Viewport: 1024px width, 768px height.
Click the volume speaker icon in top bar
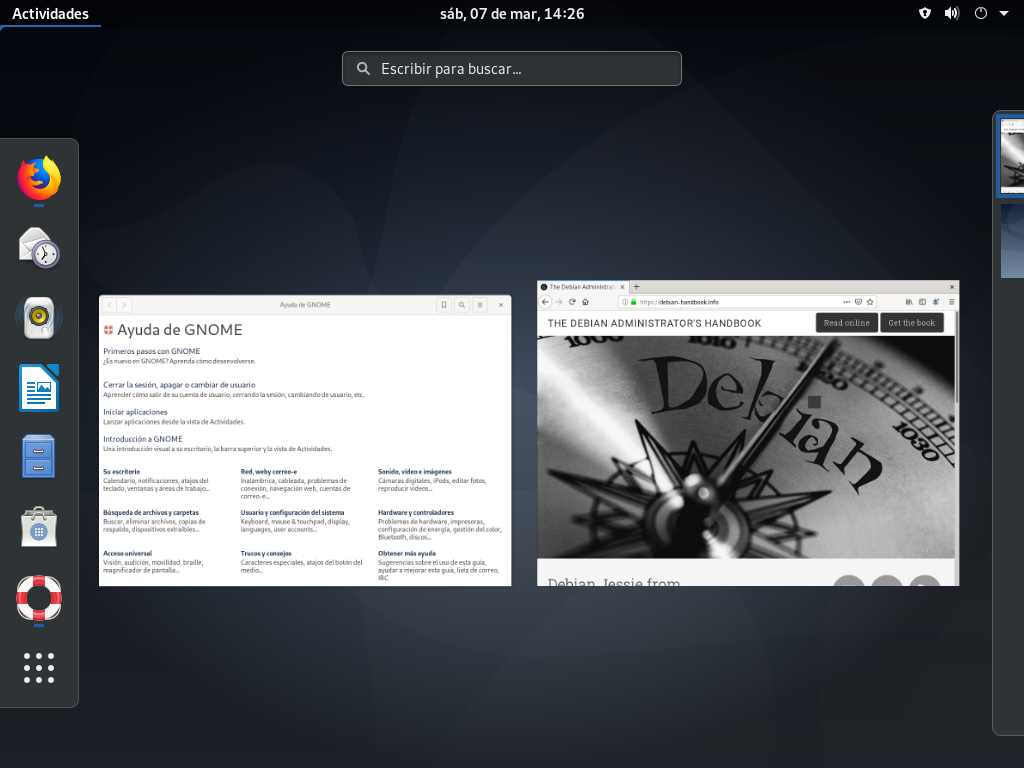(952, 14)
